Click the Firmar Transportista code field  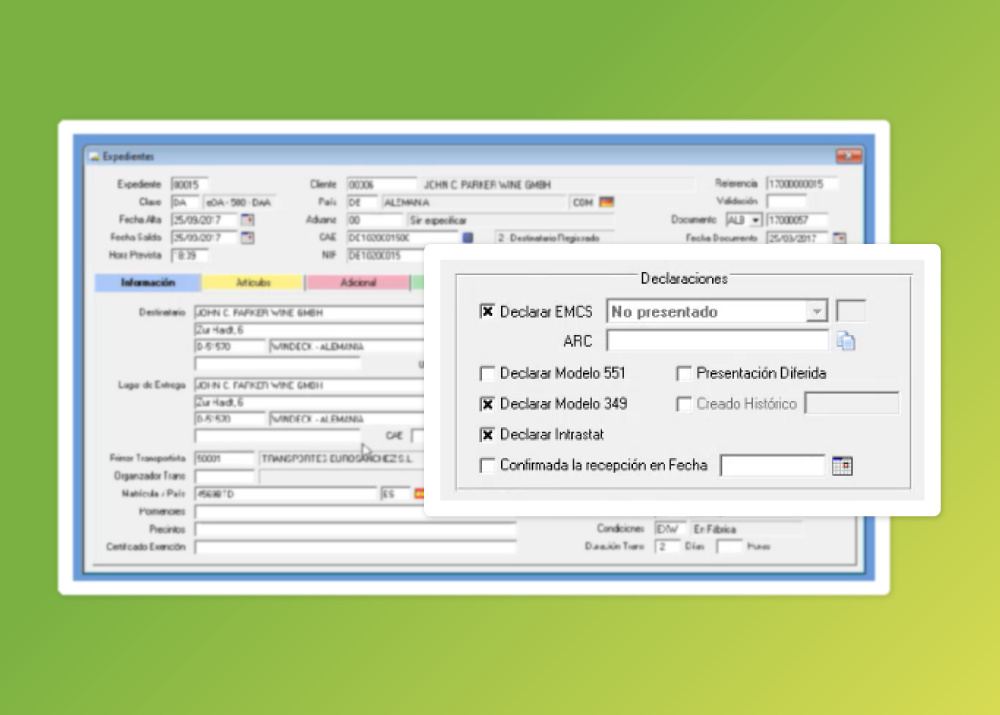click(x=224, y=459)
